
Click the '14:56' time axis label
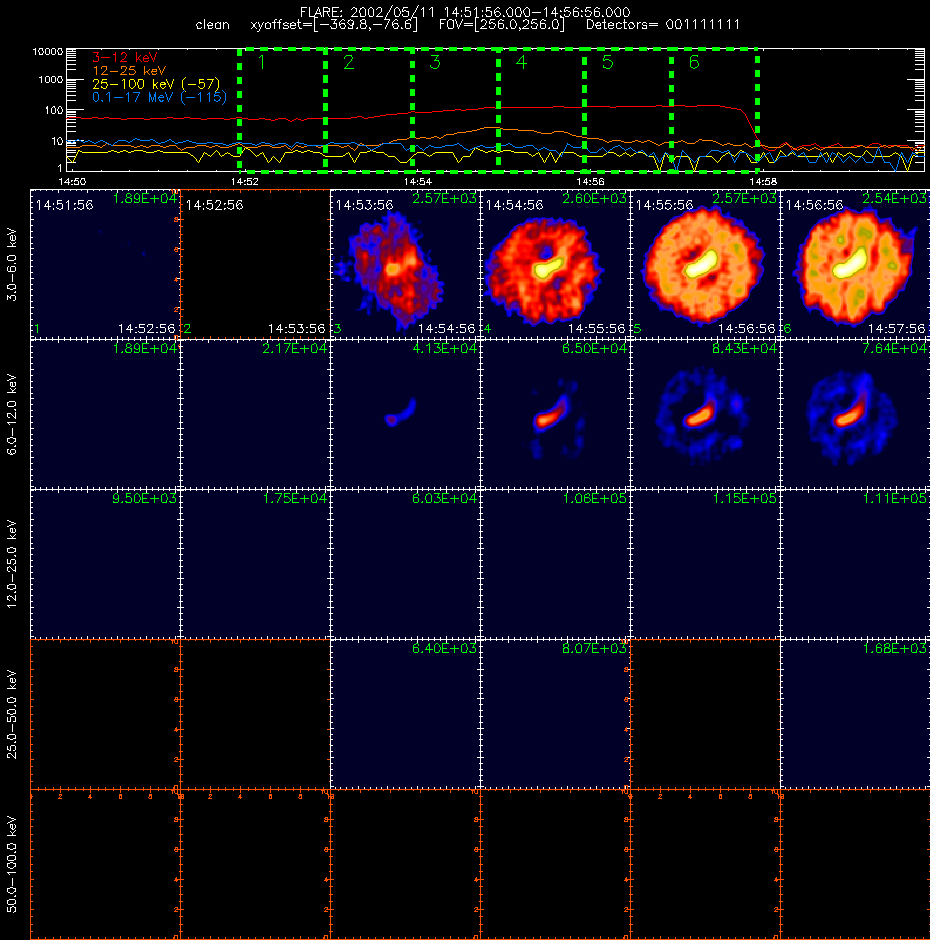pos(591,181)
